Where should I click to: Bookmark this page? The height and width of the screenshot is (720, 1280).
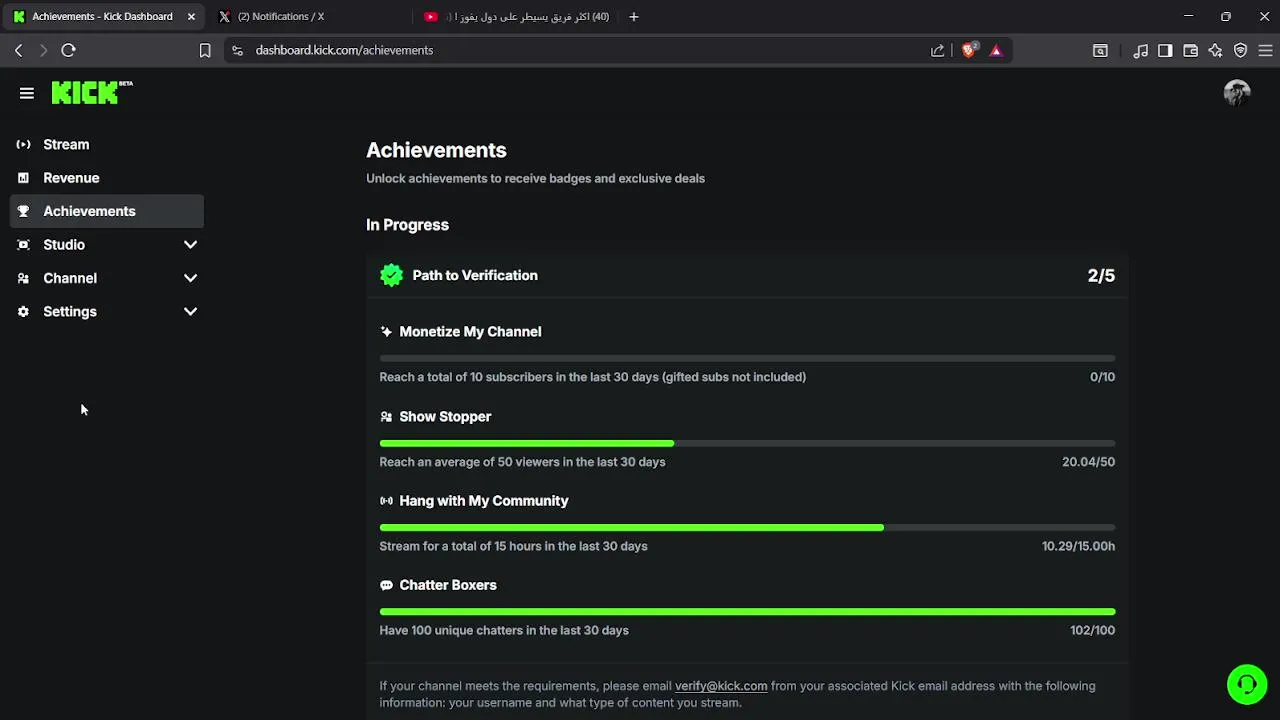(x=205, y=50)
